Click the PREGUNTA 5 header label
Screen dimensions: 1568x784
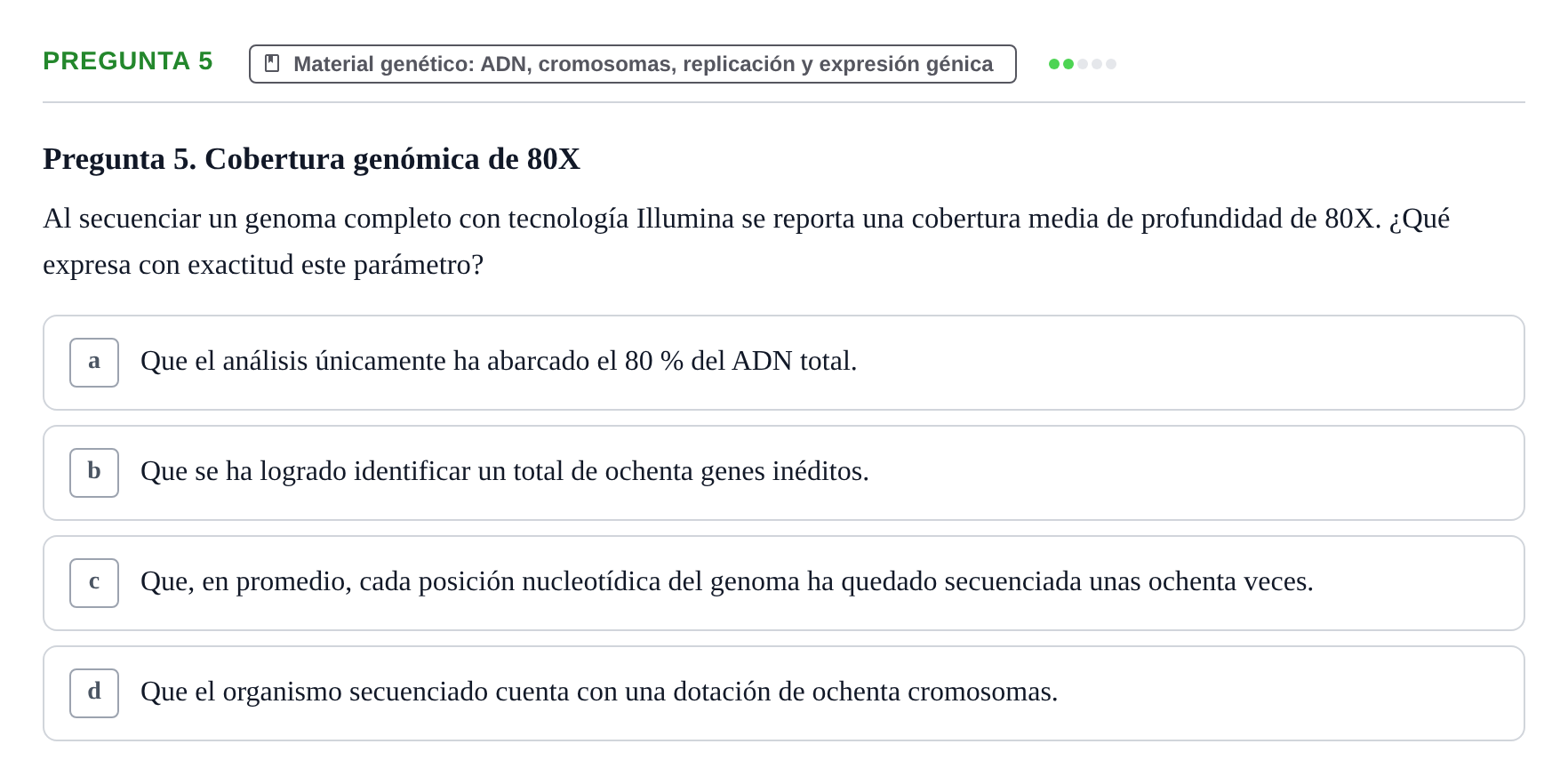click(x=128, y=60)
